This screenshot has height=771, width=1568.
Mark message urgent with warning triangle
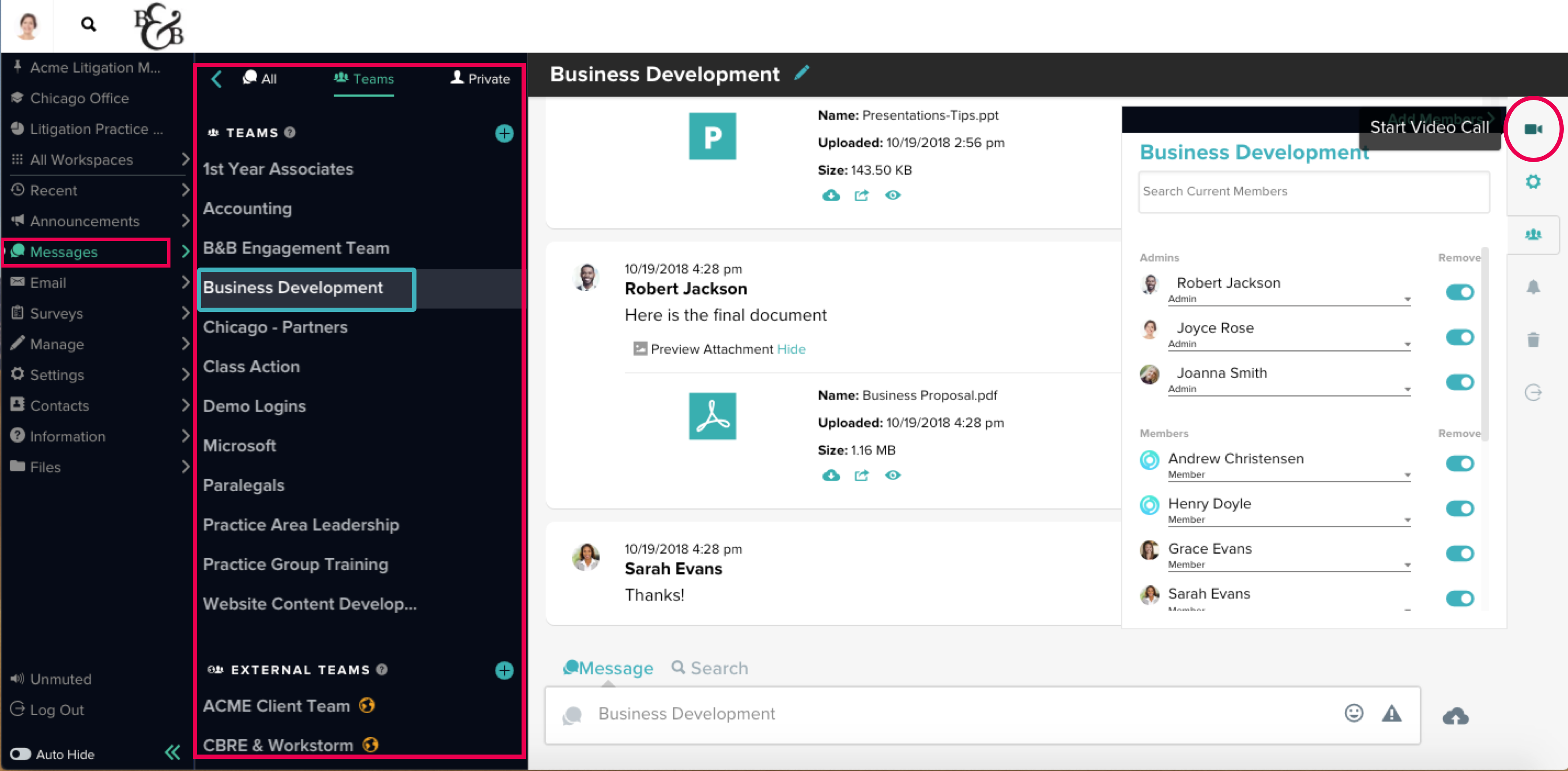coord(1392,713)
